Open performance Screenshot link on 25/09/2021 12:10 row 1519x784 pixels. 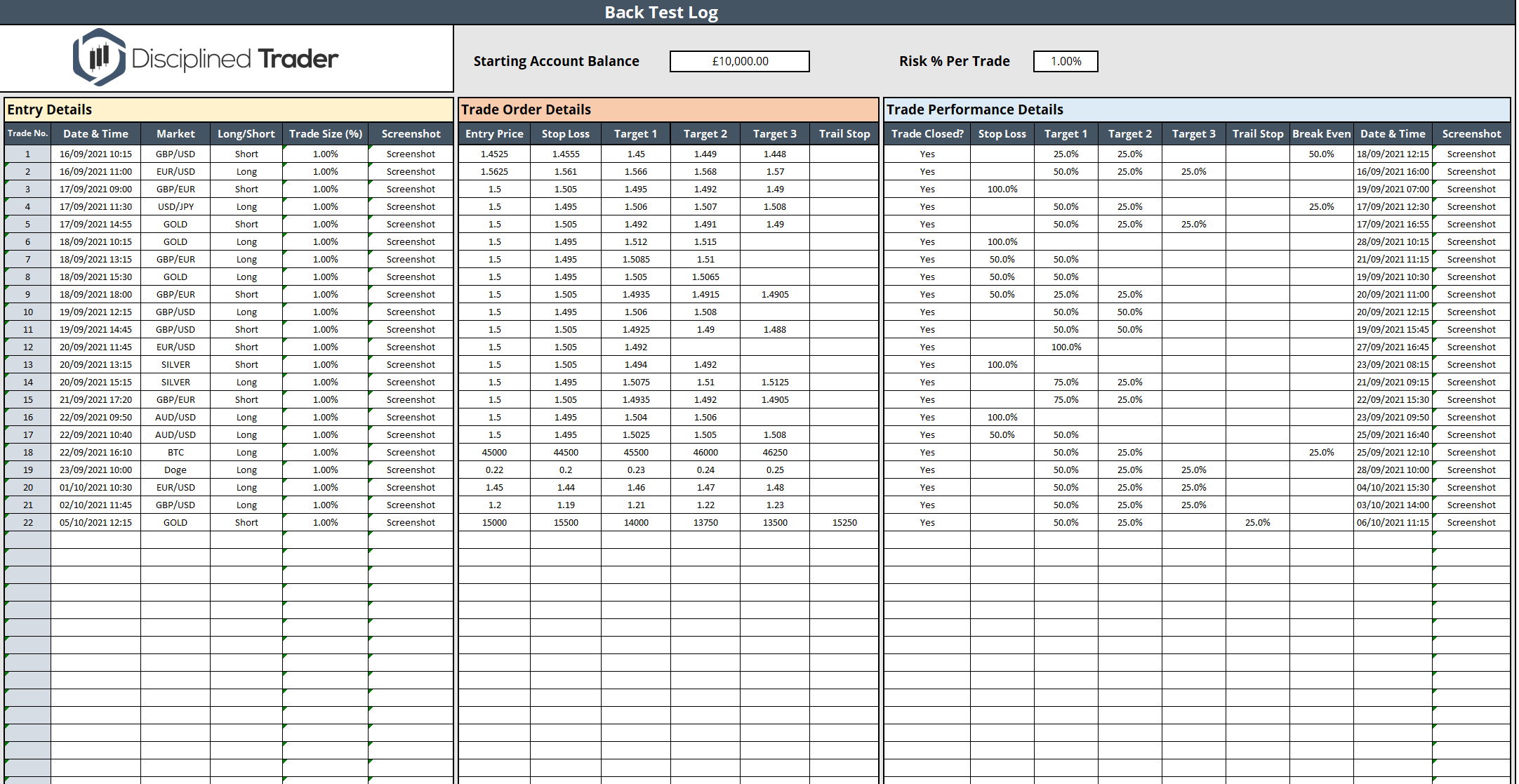tap(1471, 452)
